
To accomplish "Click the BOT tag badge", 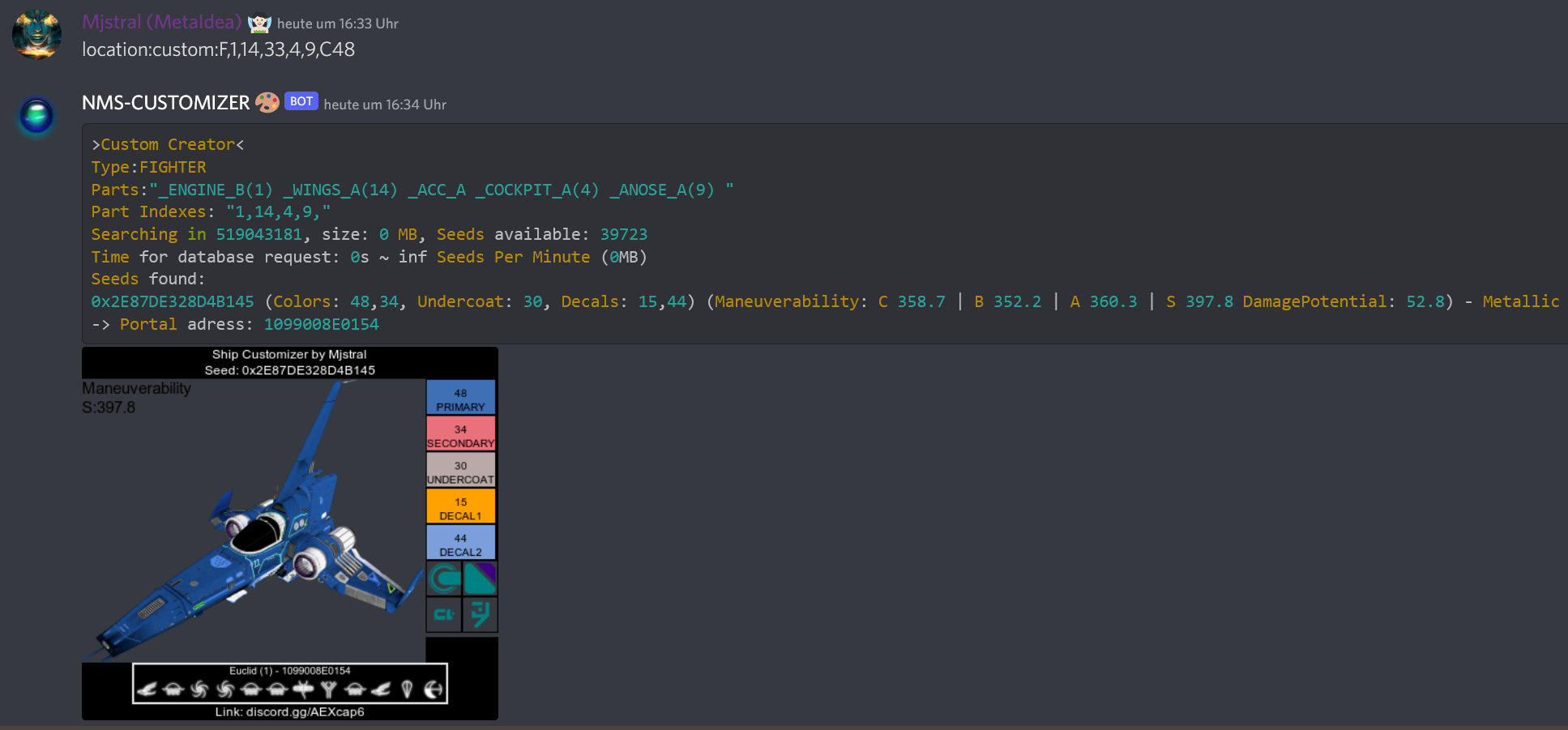I will [301, 101].
